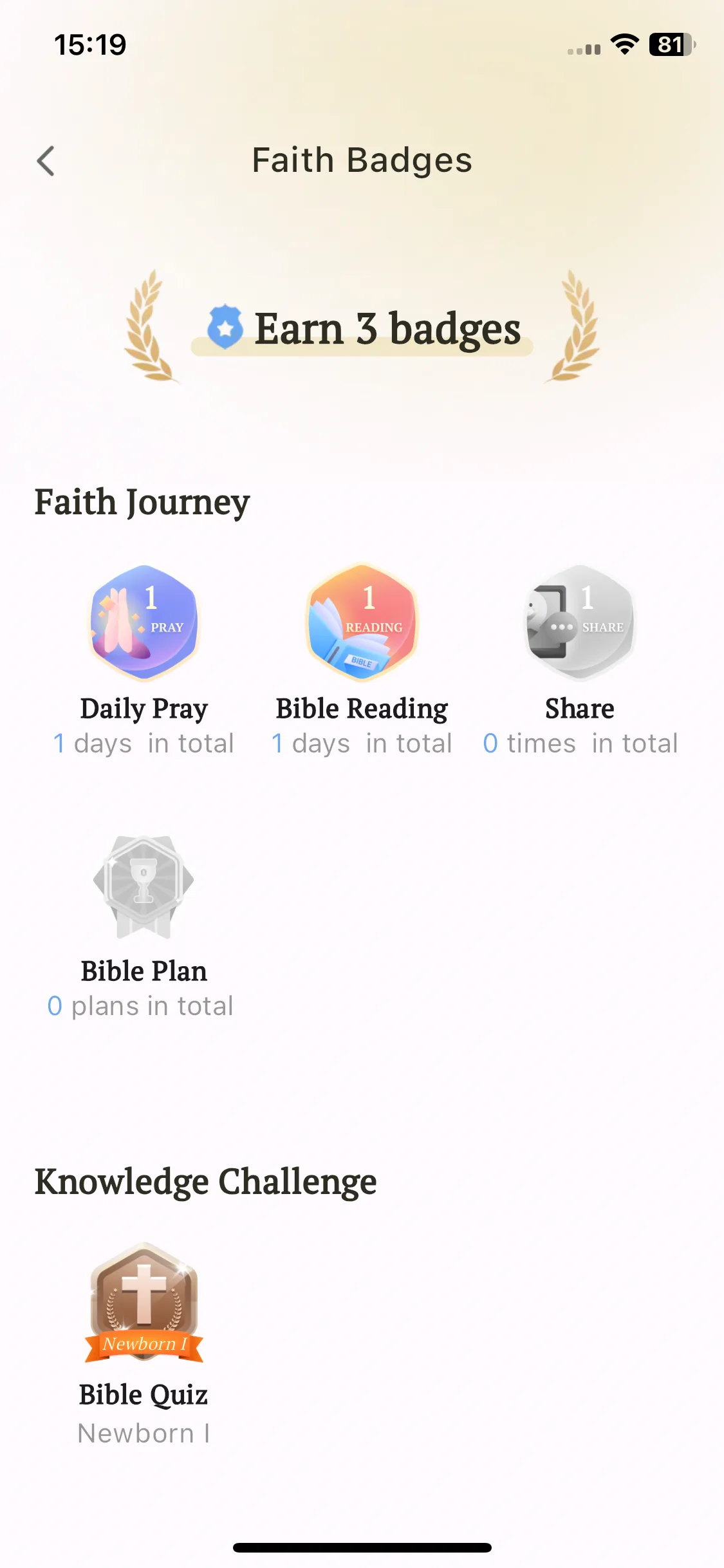Image resolution: width=724 pixels, height=1568 pixels.
Task: Select the Bible Reading label
Action: pyautogui.click(x=362, y=709)
